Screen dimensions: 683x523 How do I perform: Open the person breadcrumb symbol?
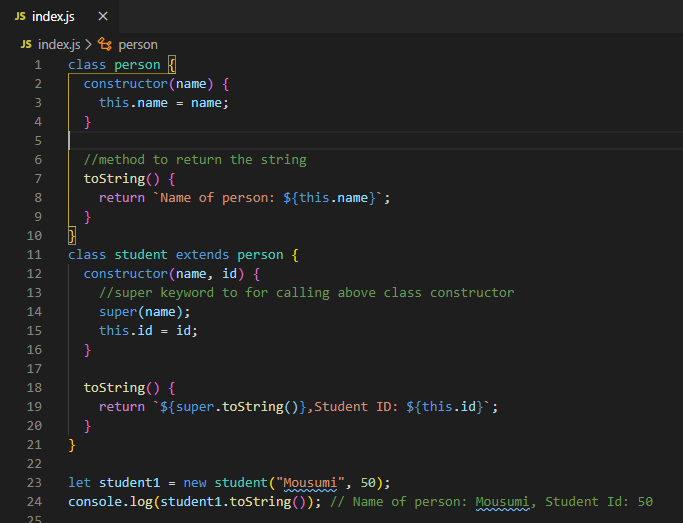[x=138, y=44]
